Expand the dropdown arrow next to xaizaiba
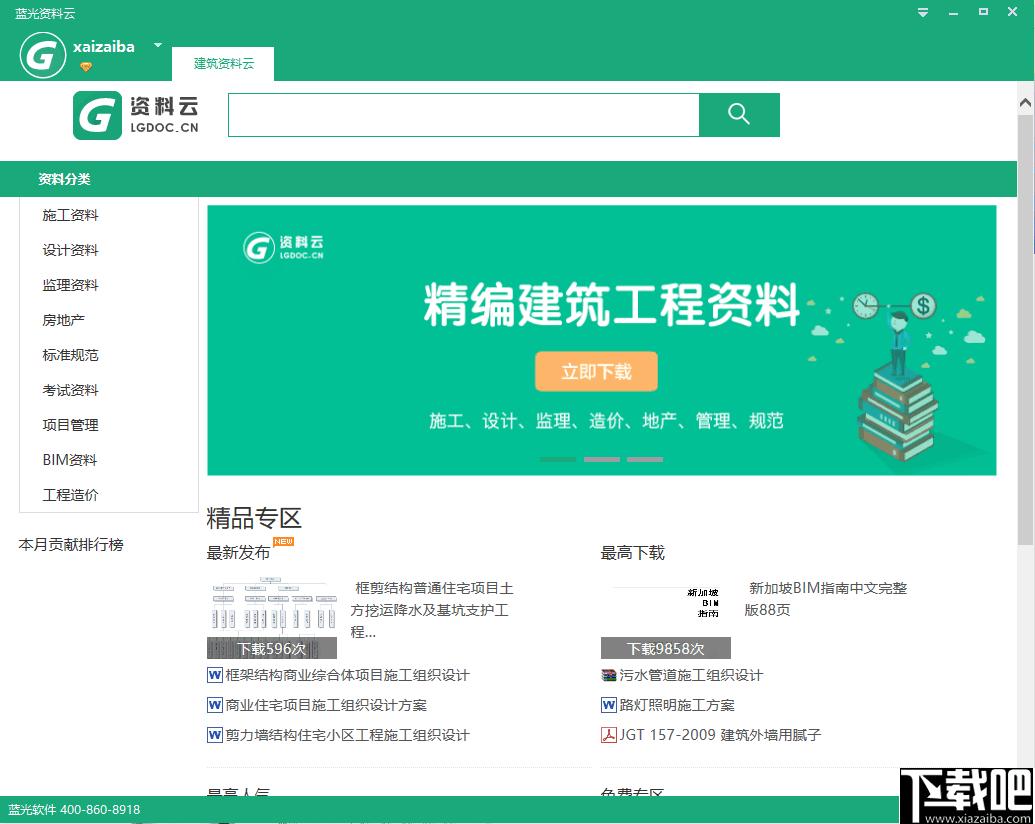1035x824 pixels. tap(157, 45)
